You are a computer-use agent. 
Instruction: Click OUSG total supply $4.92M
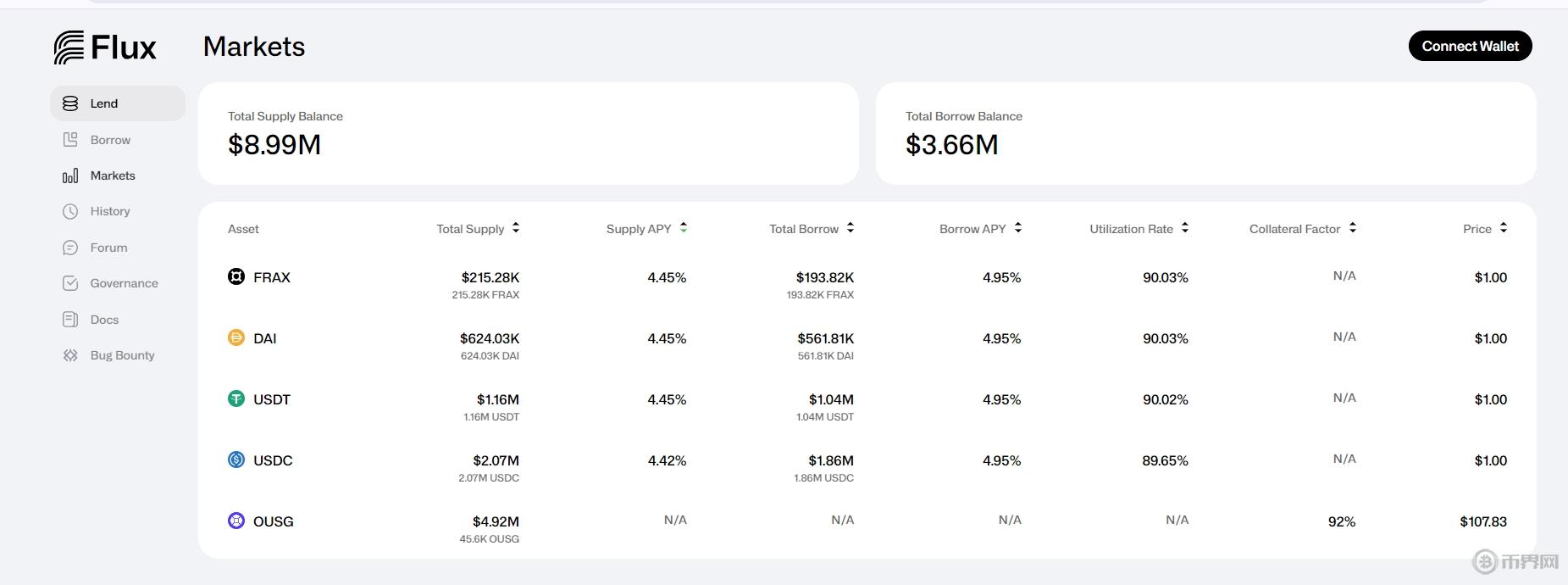click(x=496, y=521)
